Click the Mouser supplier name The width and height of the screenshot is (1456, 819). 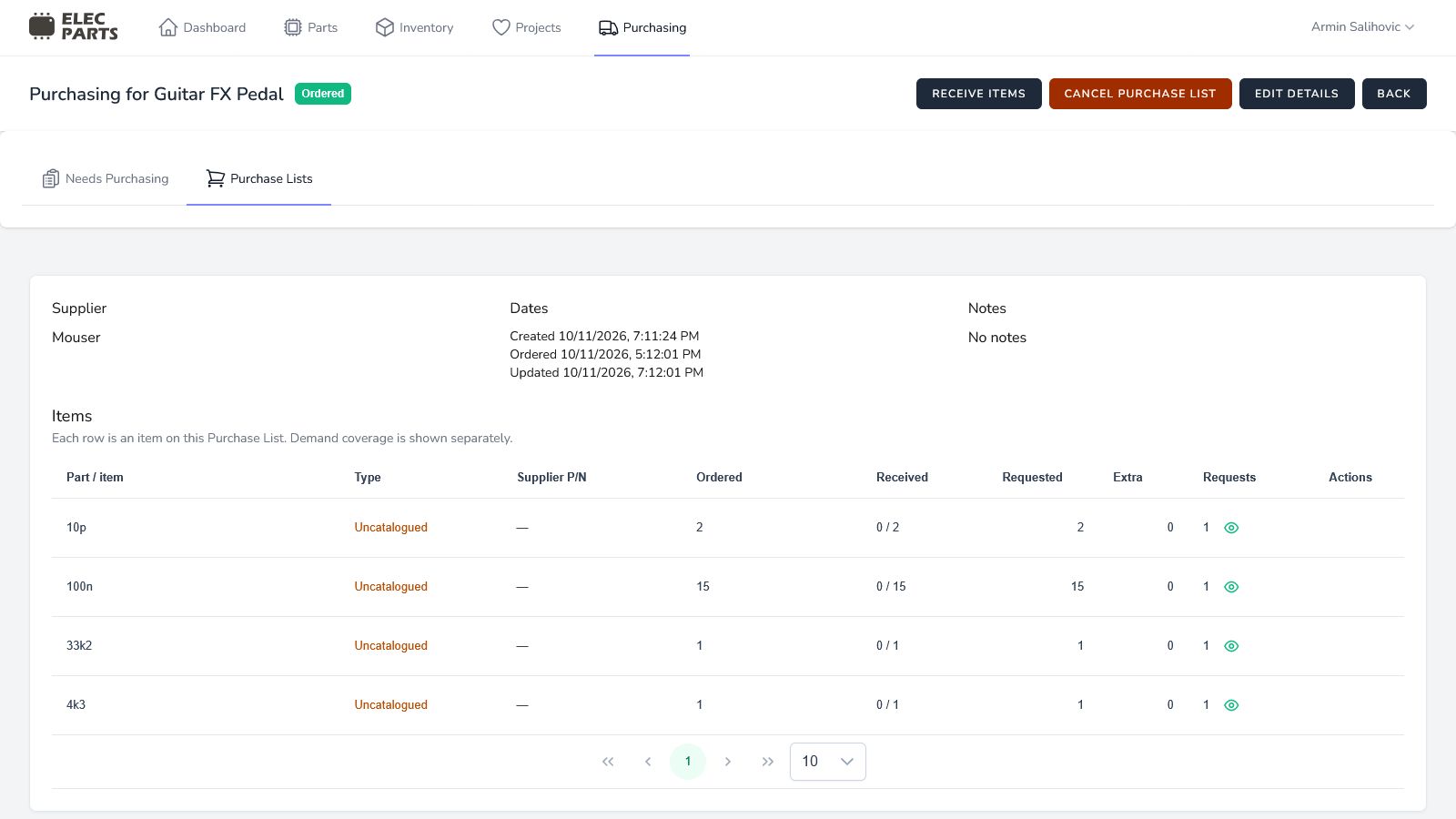(76, 338)
